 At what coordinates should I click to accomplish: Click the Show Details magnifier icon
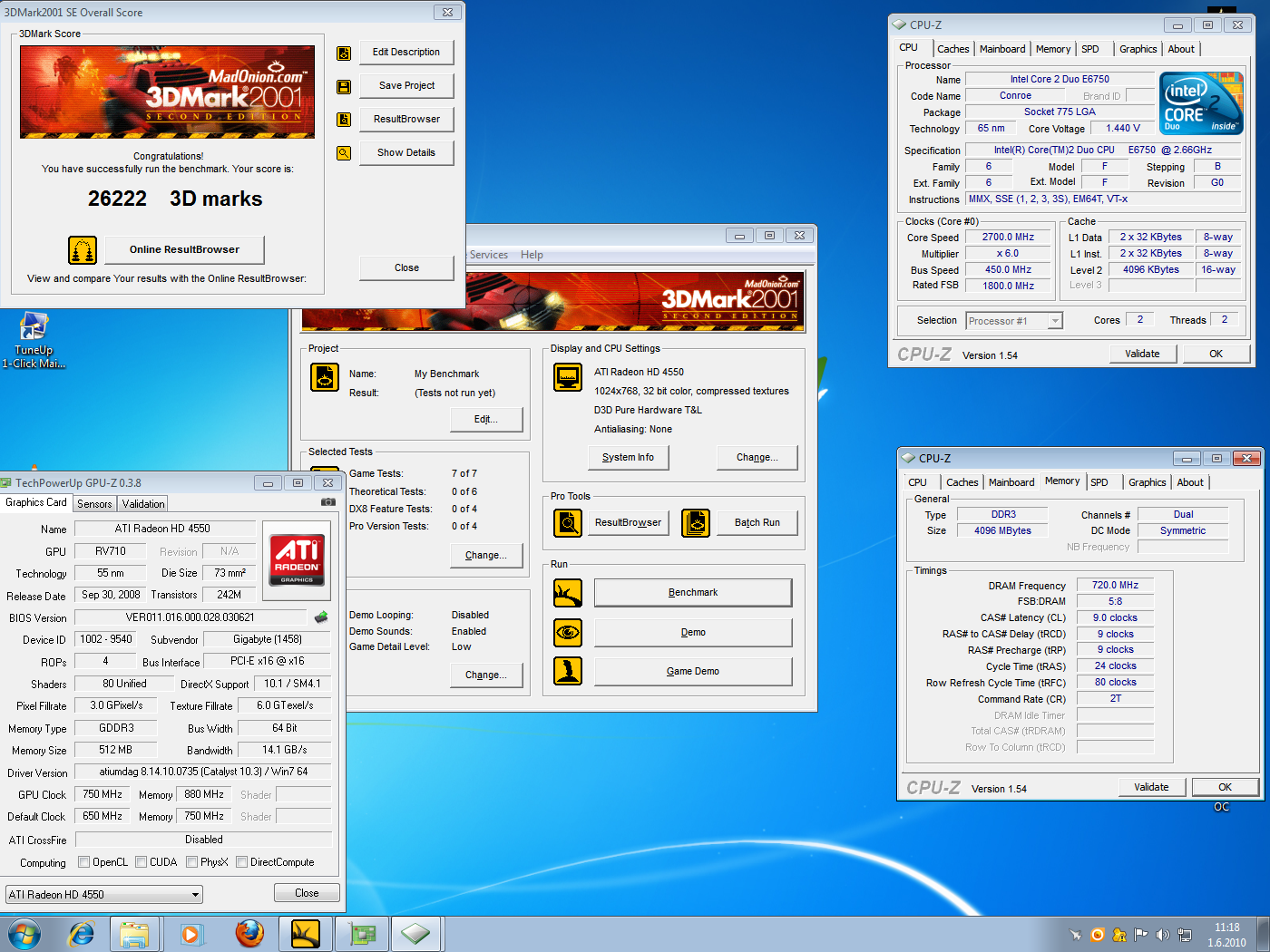tap(344, 153)
